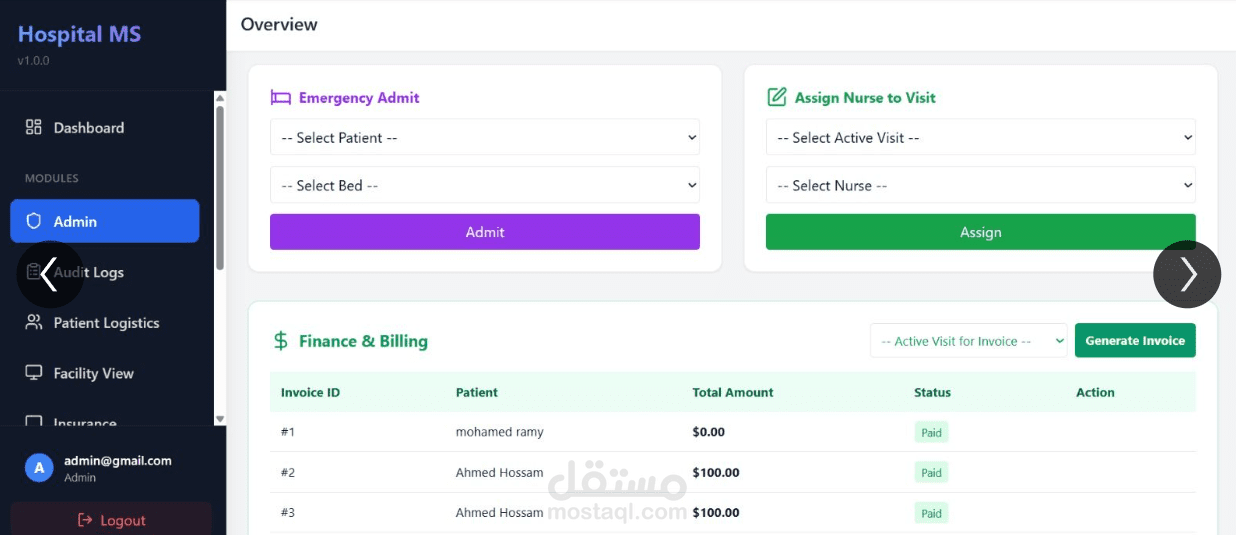Choose Active Visit for Invoice dropdown
1236x535 pixels.
click(x=968, y=341)
